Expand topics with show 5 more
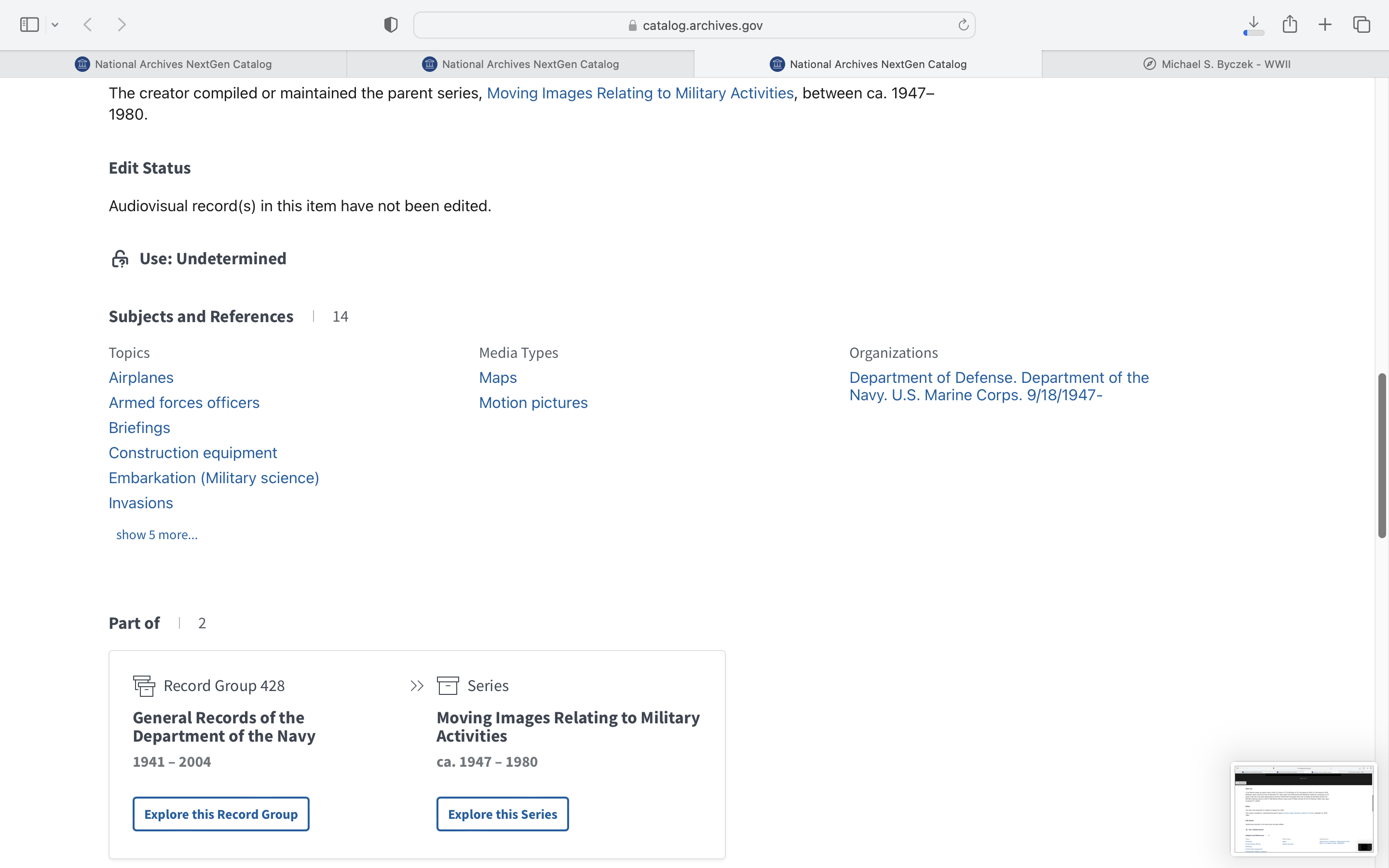Image resolution: width=1389 pixels, height=868 pixels. (x=157, y=534)
